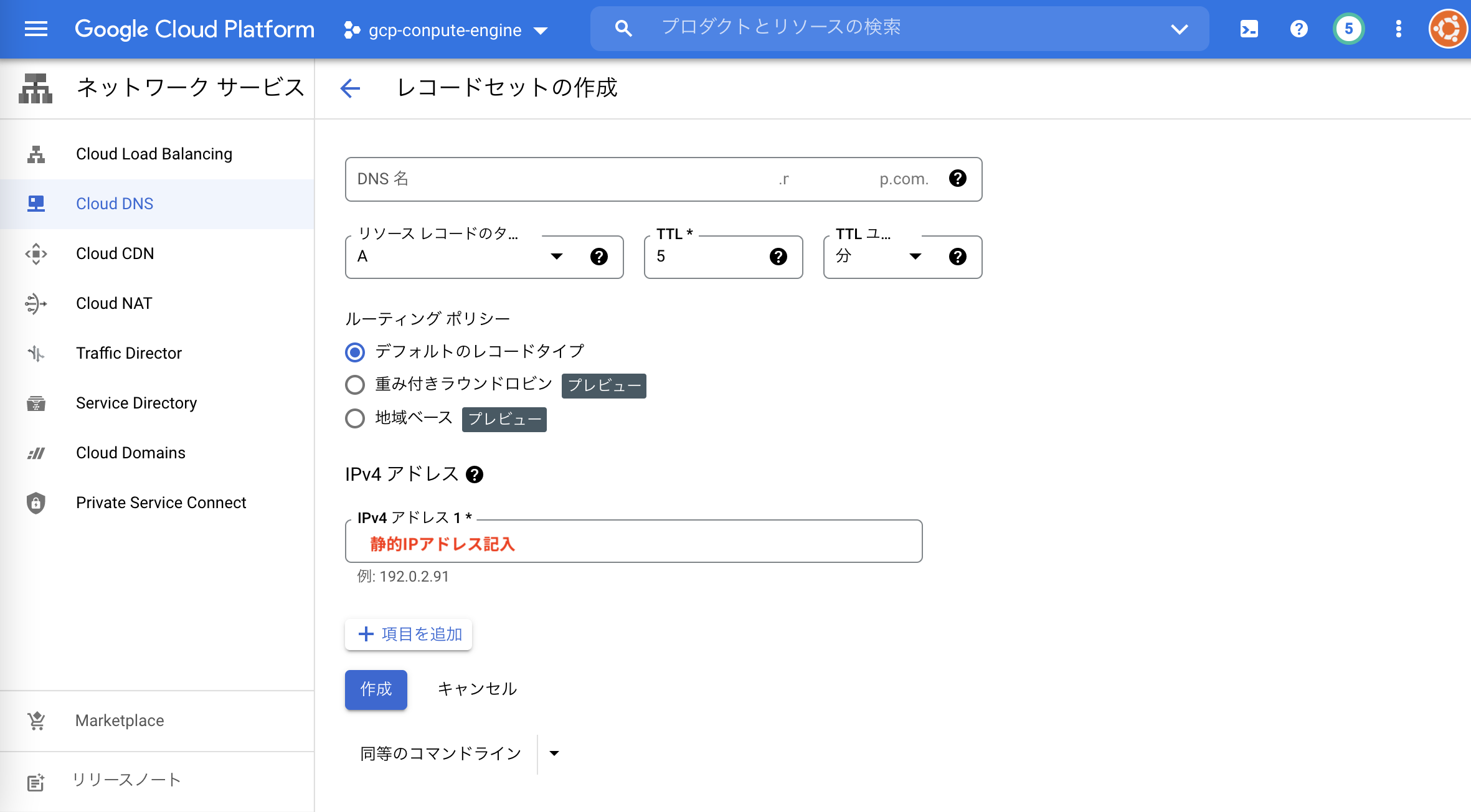Open the help question mark in top bar
Image resolution: width=1471 pixels, height=812 pixels.
tap(1298, 29)
